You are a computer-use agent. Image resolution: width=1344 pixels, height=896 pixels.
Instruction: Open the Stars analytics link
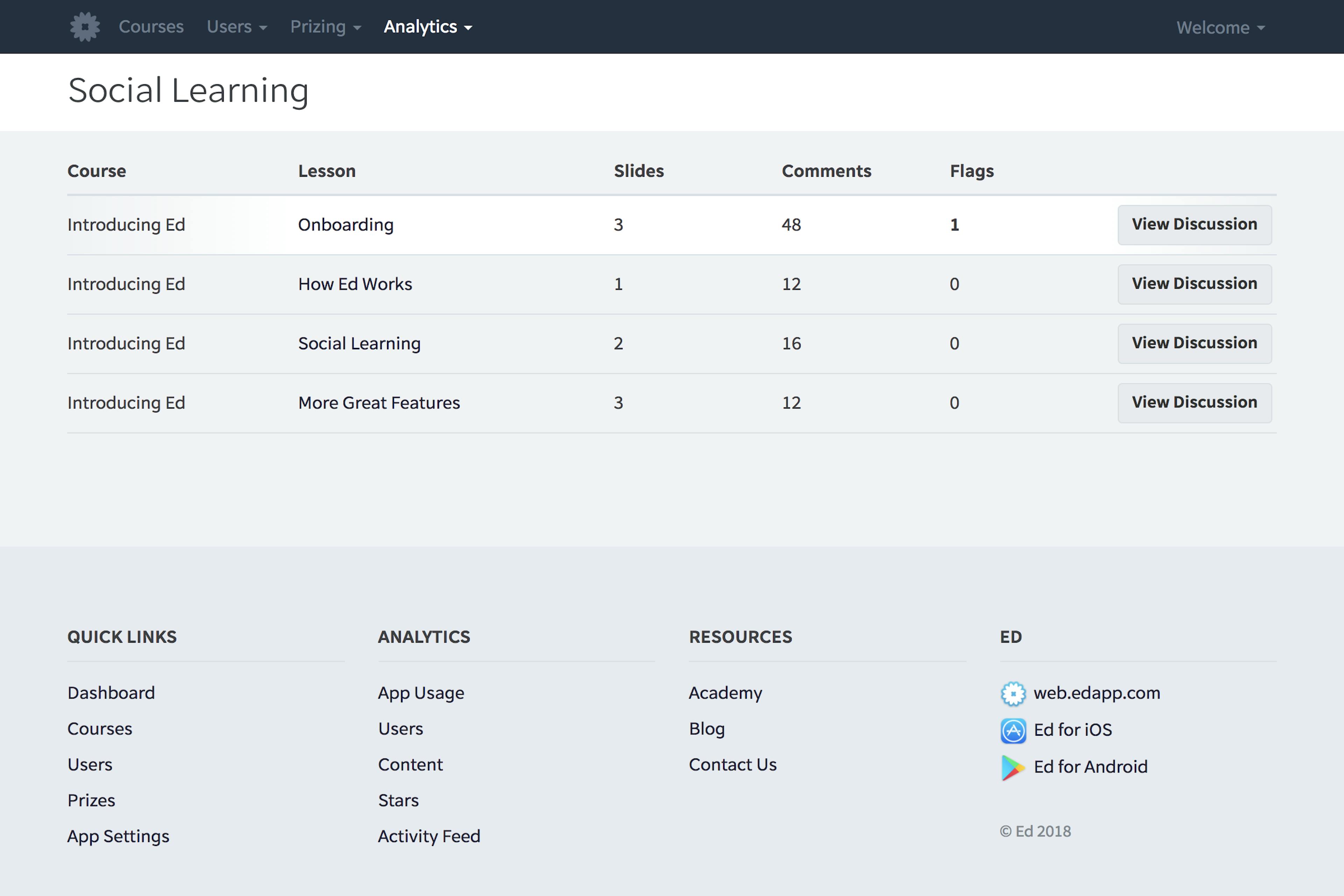[x=398, y=800]
